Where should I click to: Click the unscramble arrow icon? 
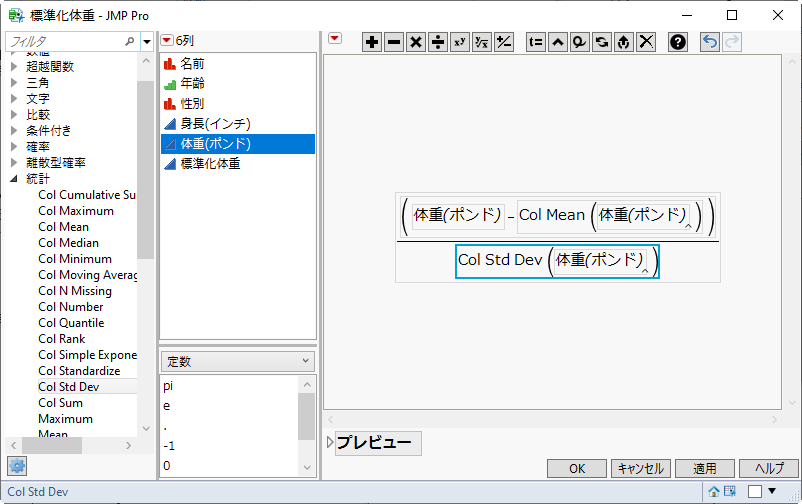623,42
